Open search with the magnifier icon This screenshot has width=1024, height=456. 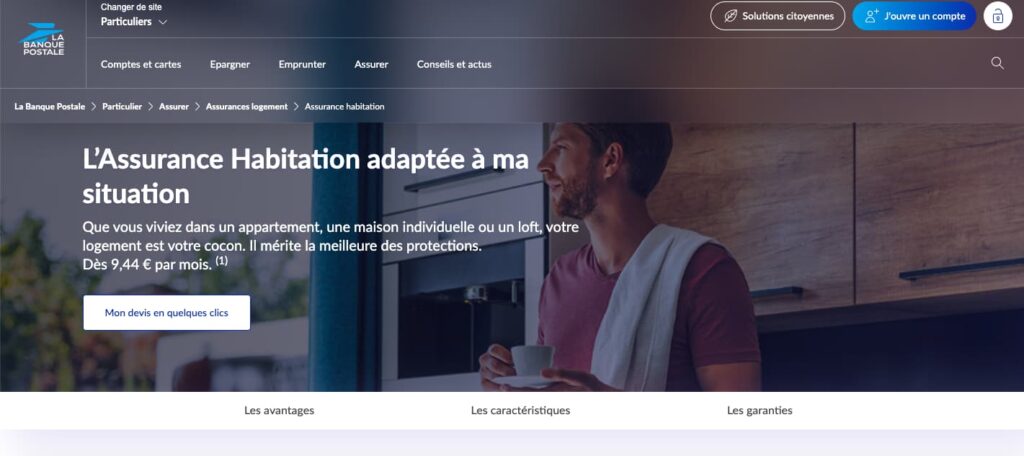click(997, 63)
